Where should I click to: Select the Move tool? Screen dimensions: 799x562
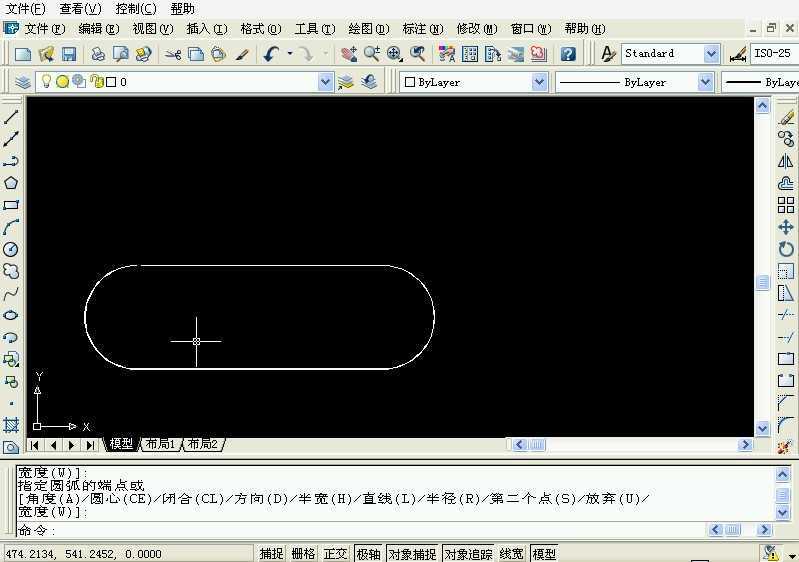pyautogui.click(x=786, y=227)
